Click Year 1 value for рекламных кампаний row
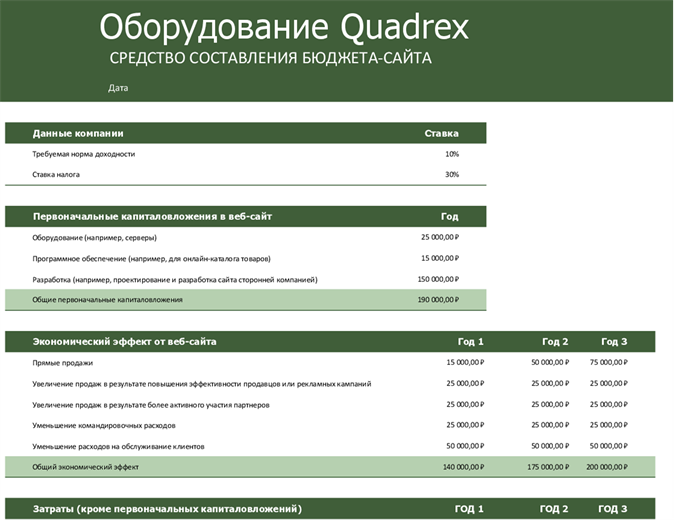The width and height of the screenshot is (675, 520). coord(465,383)
